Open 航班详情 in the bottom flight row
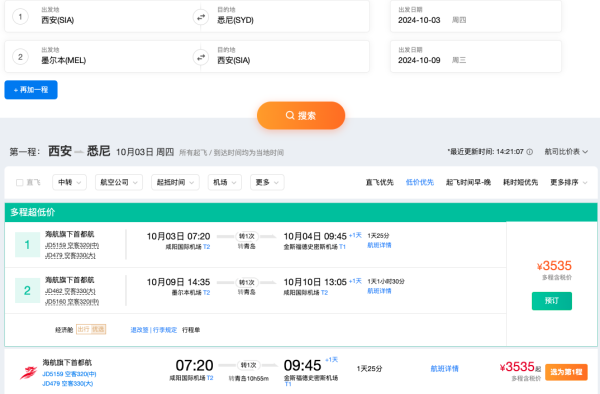Image resolution: width=600 pixels, height=394 pixels. pos(444,369)
